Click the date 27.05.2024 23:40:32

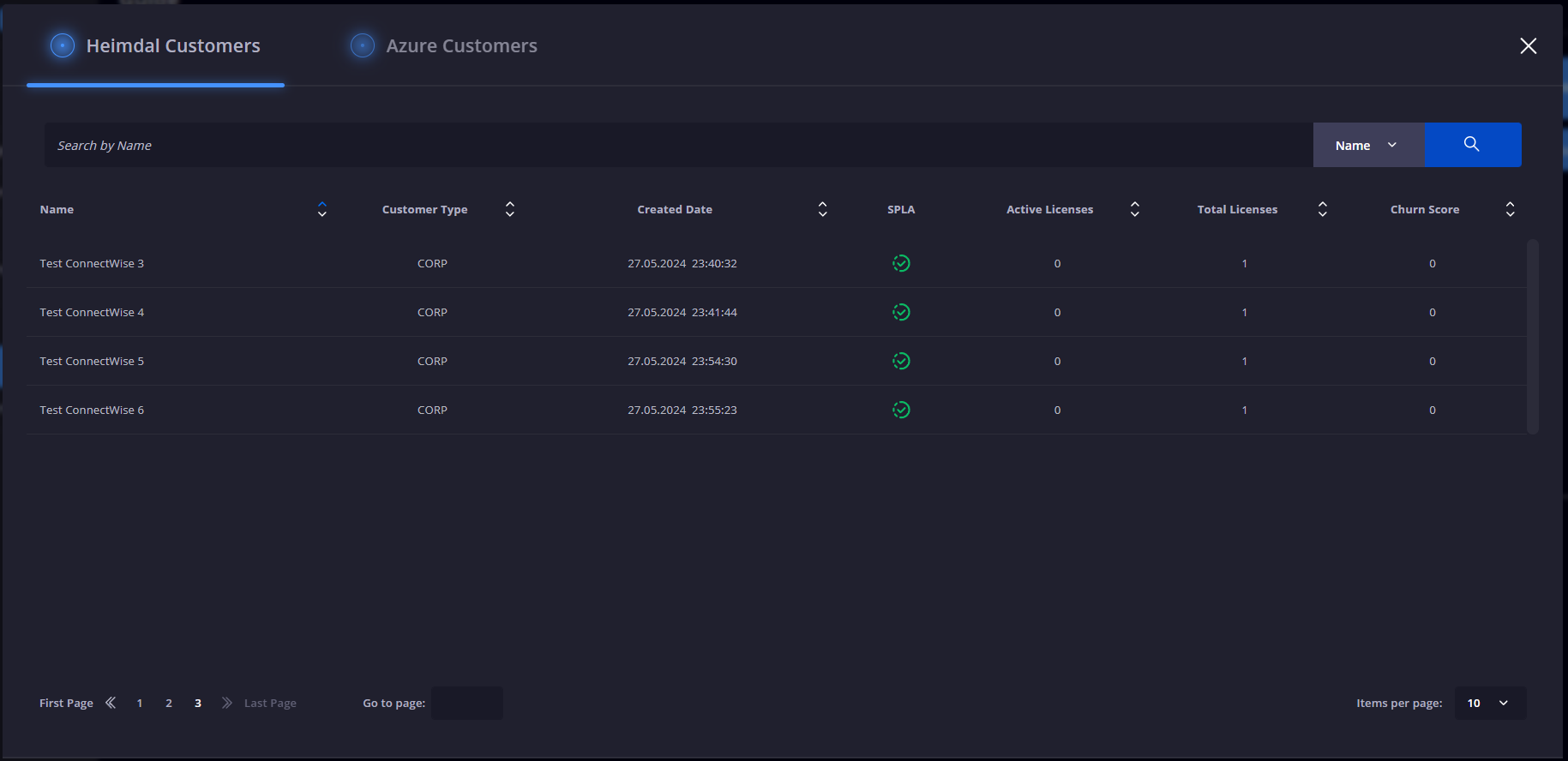pyautogui.click(x=682, y=263)
